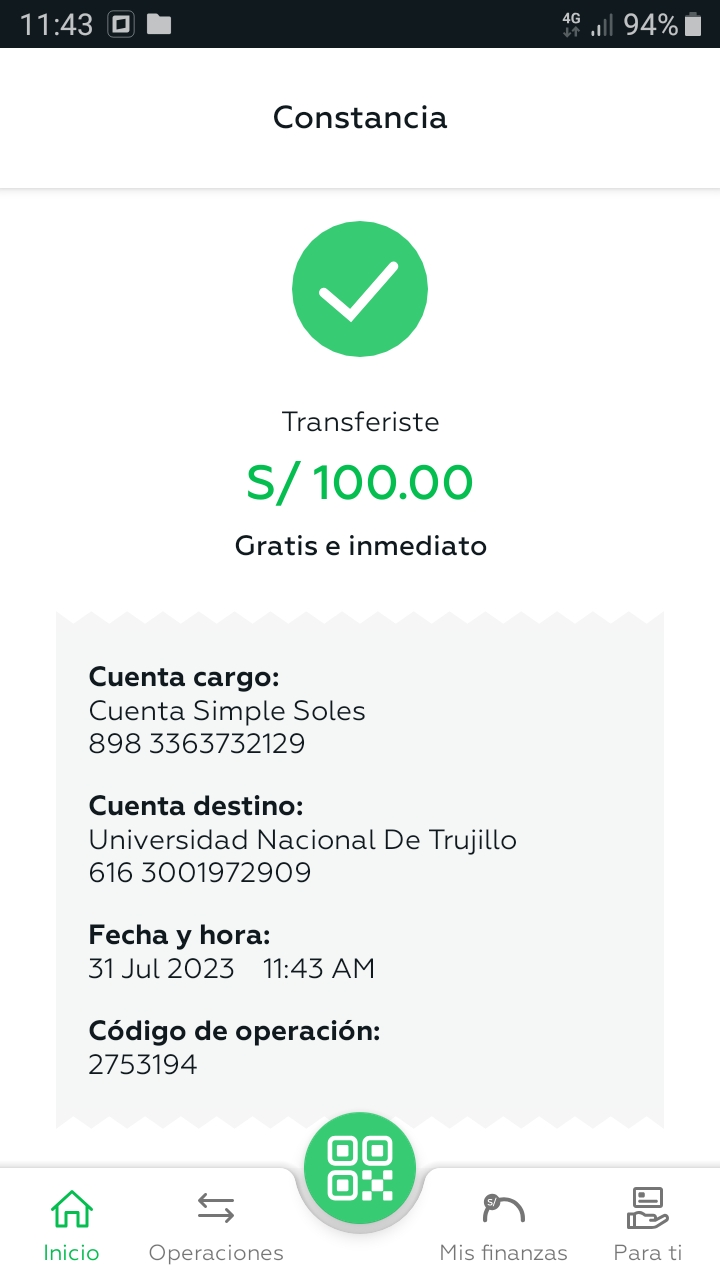Tap the destination account number 616 3001972909
Viewport: 720px width, 1280px height.
coord(200,872)
